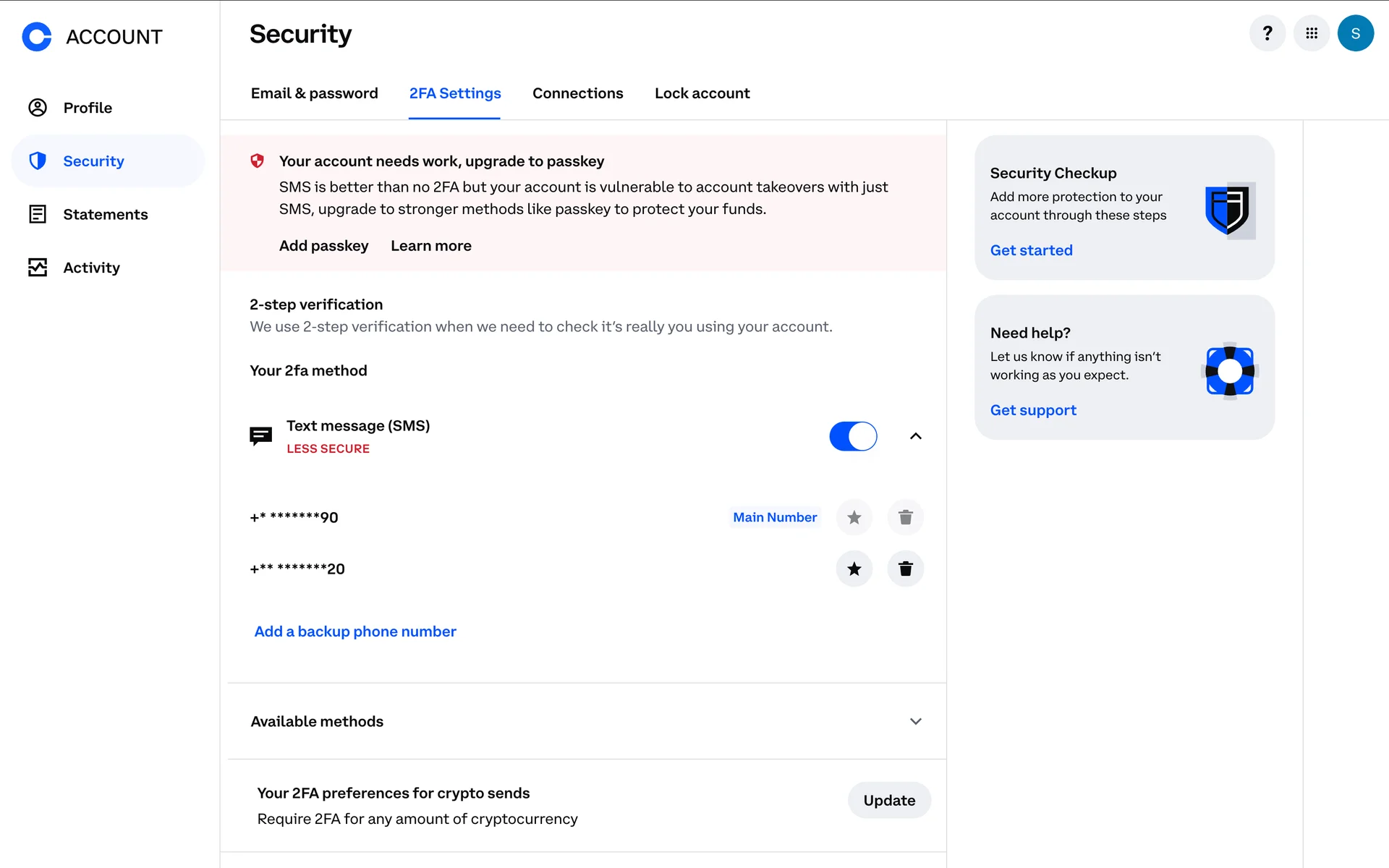Click the star icon for number ending 90
1389x868 pixels.
[x=854, y=517]
